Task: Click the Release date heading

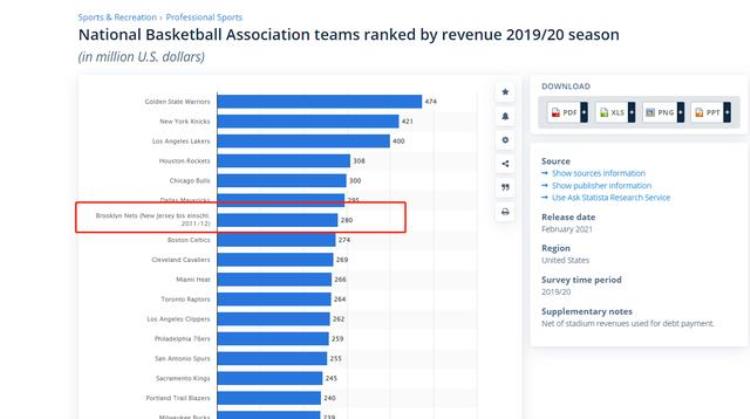Action: click(568, 217)
